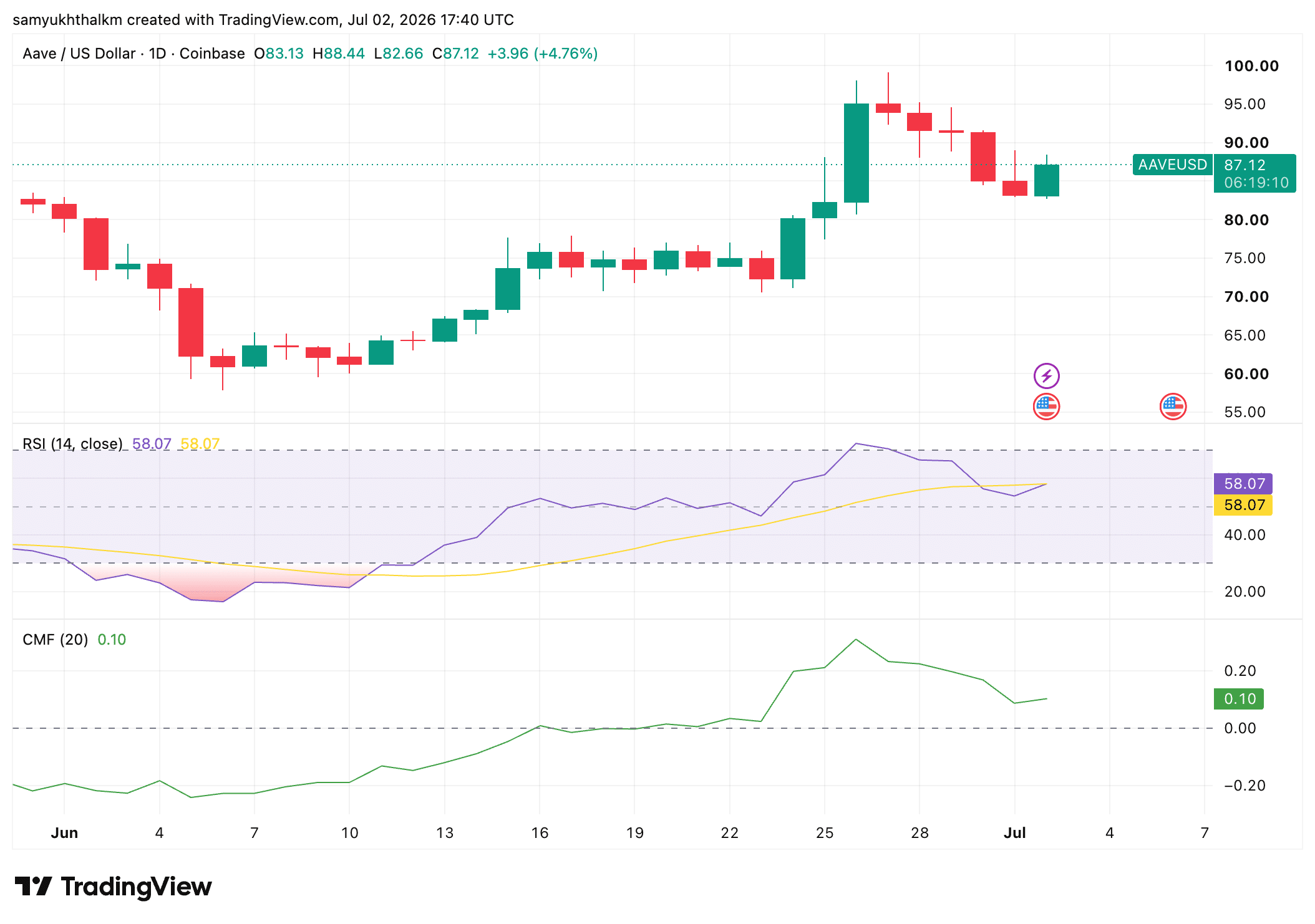This screenshot has width=1315, height=924.
Task: Click the purple RSI 58.07 axis label
Action: pyautogui.click(x=1243, y=484)
